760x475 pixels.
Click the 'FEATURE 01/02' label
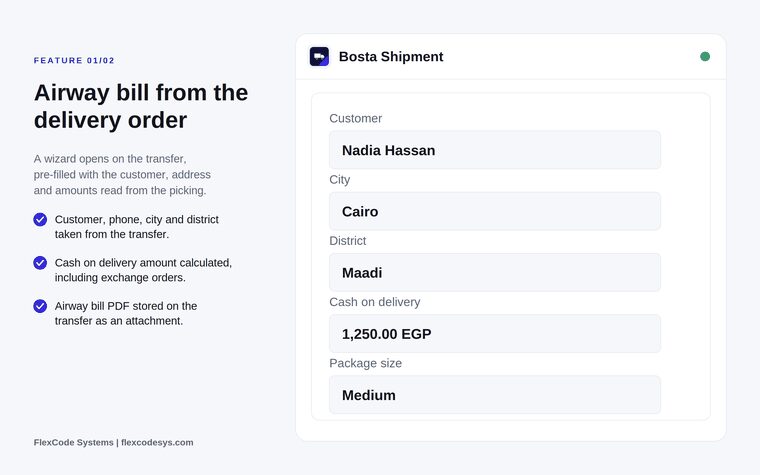(x=74, y=61)
